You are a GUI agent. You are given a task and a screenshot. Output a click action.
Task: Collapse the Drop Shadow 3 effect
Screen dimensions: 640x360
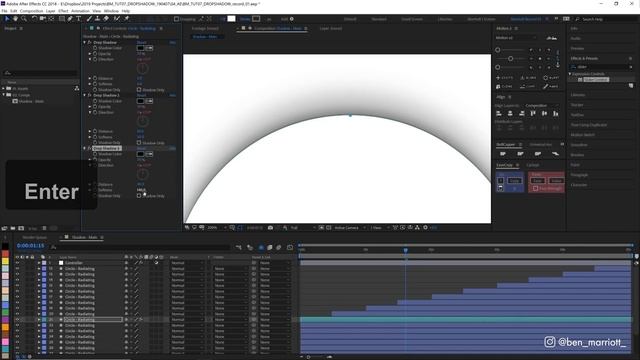85,149
